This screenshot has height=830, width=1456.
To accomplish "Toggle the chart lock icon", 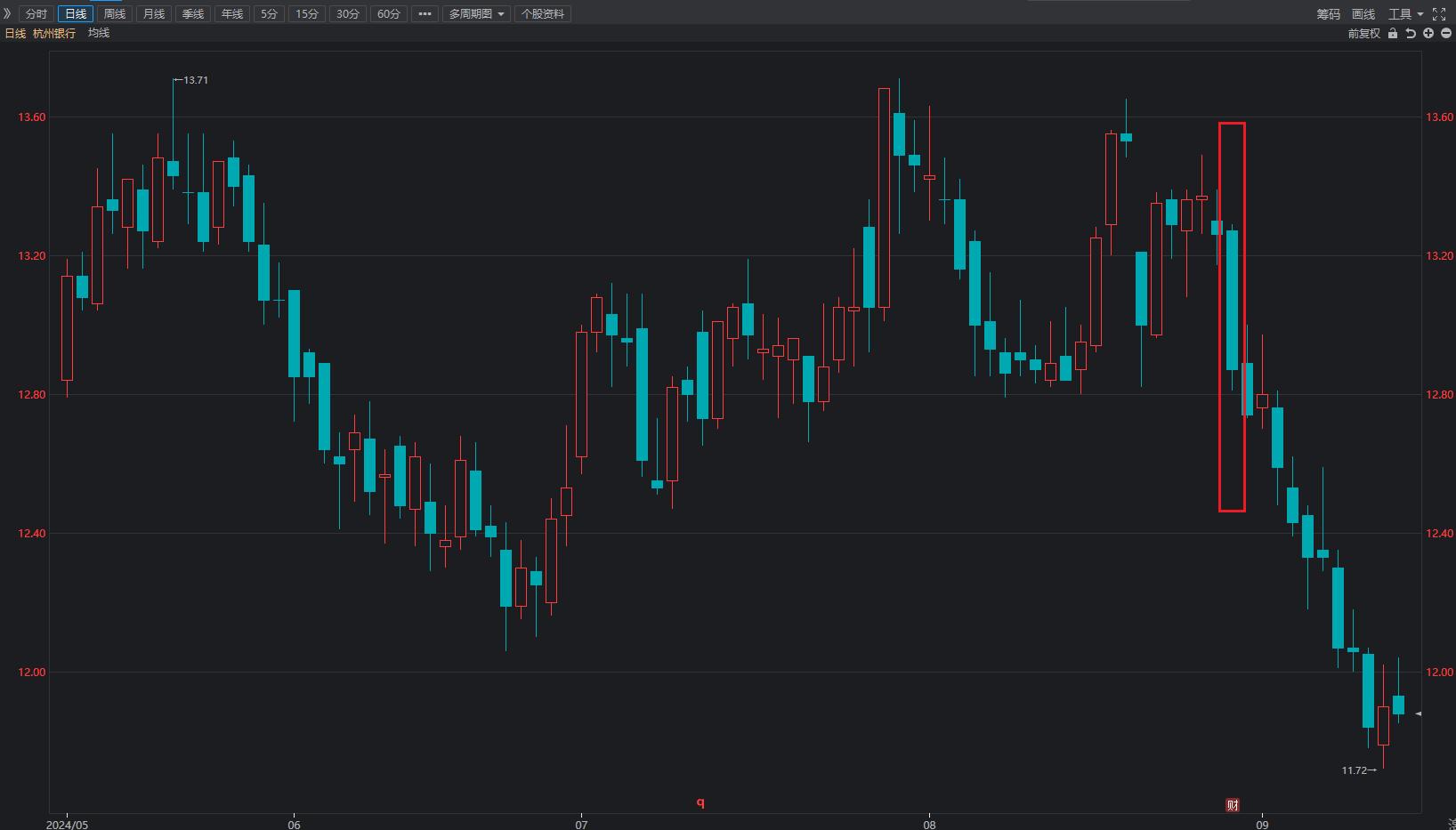I will pyautogui.click(x=1393, y=34).
